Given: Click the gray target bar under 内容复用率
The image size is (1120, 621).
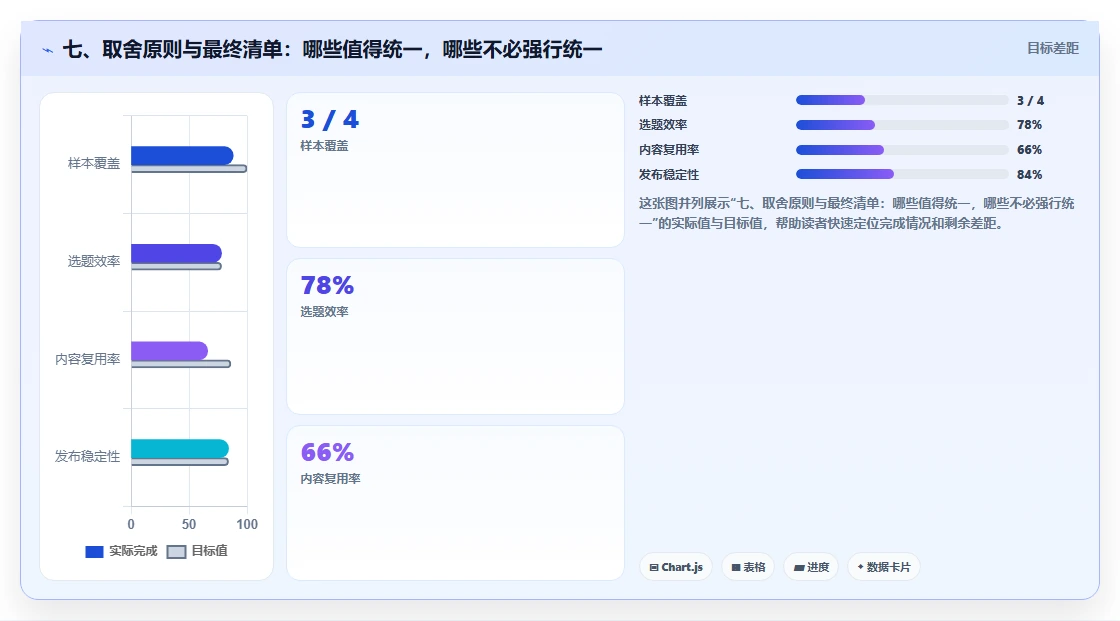Looking at the screenshot, I should pyautogui.click(x=181, y=364).
